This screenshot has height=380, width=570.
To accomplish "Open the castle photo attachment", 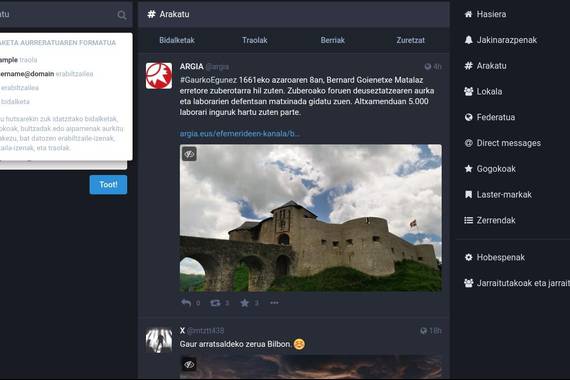I will (x=311, y=218).
